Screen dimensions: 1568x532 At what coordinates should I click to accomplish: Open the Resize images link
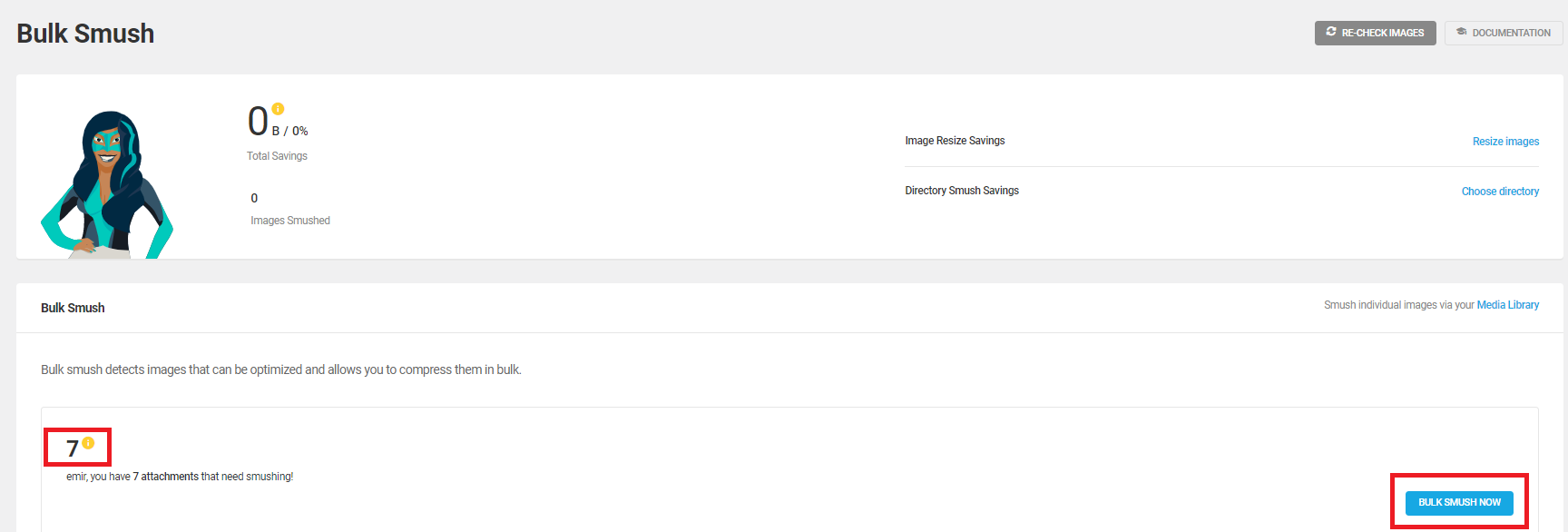coord(1505,142)
